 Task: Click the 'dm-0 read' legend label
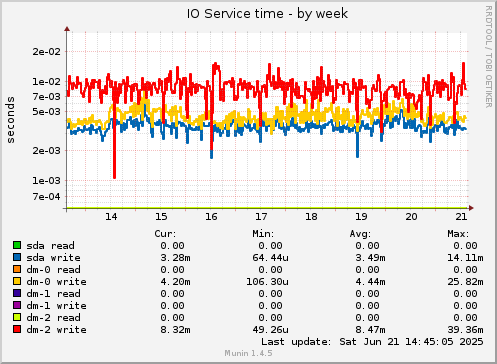(53, 270)
